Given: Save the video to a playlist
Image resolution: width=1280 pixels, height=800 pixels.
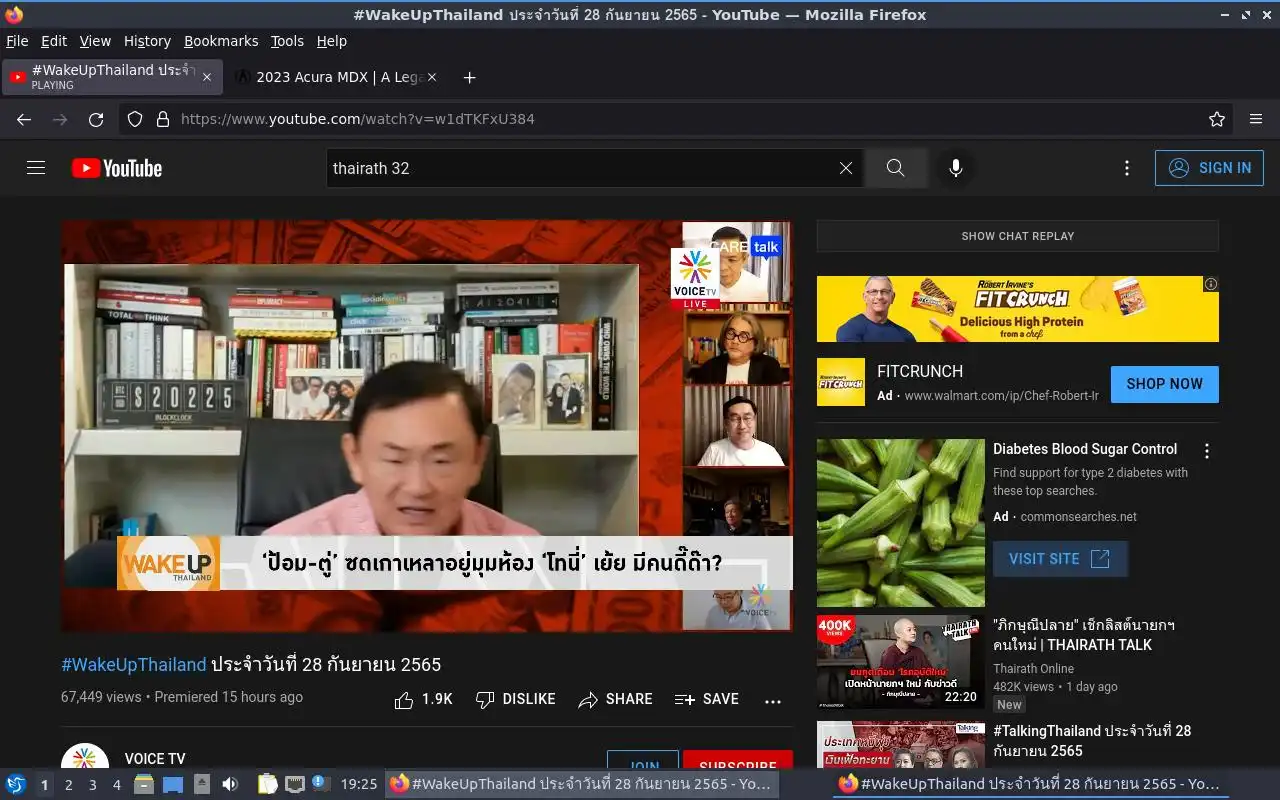Looking at the screenshot, I should (706, 699).
